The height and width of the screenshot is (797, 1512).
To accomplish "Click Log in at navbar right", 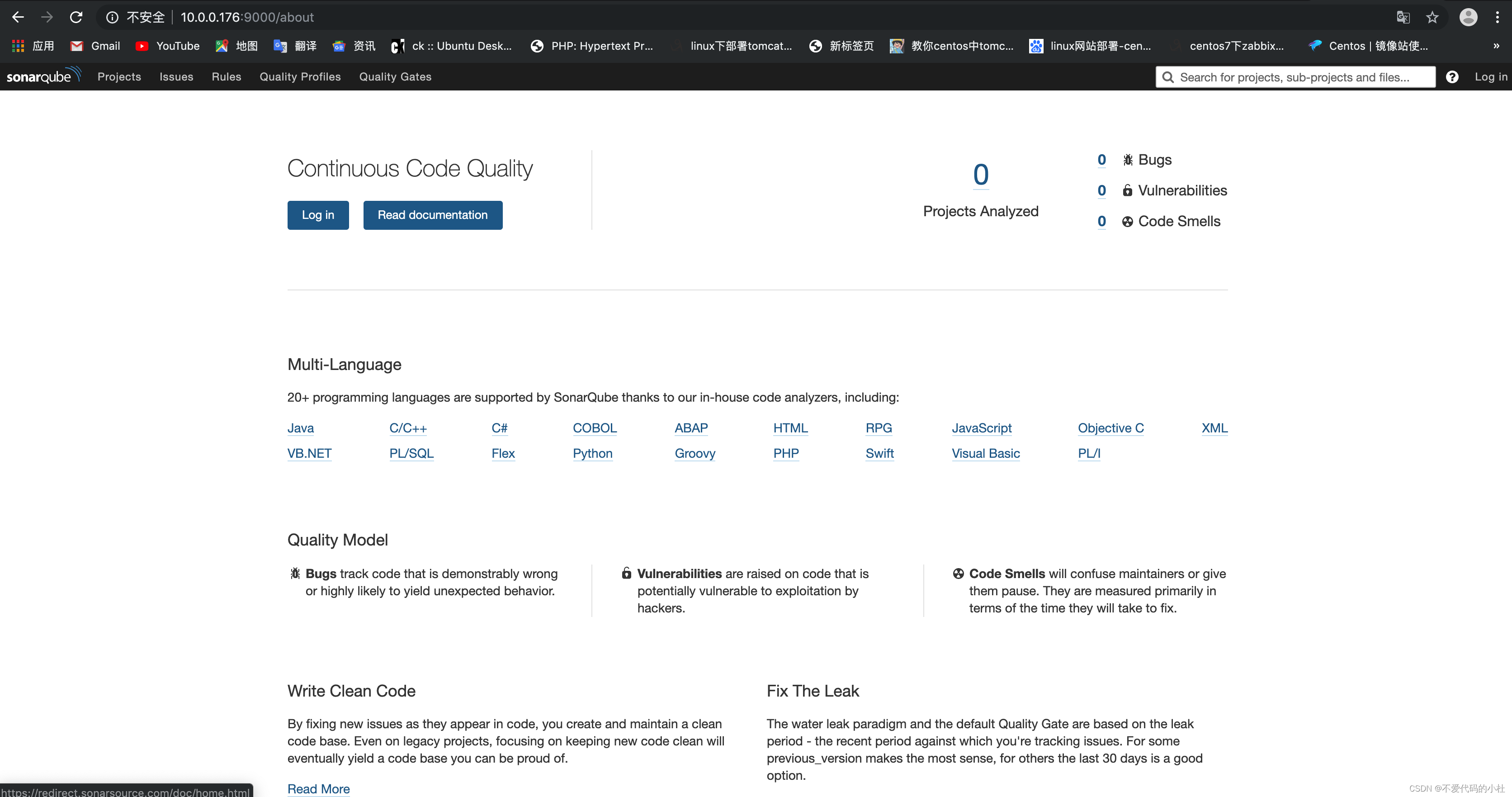I will [1491, 77].
